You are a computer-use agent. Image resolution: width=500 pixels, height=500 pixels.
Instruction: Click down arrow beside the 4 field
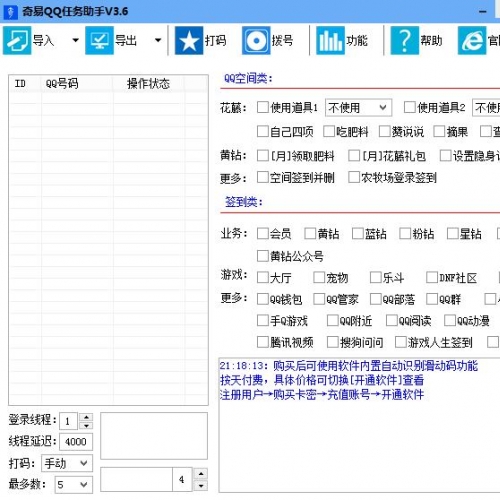[x=201, y=485]
